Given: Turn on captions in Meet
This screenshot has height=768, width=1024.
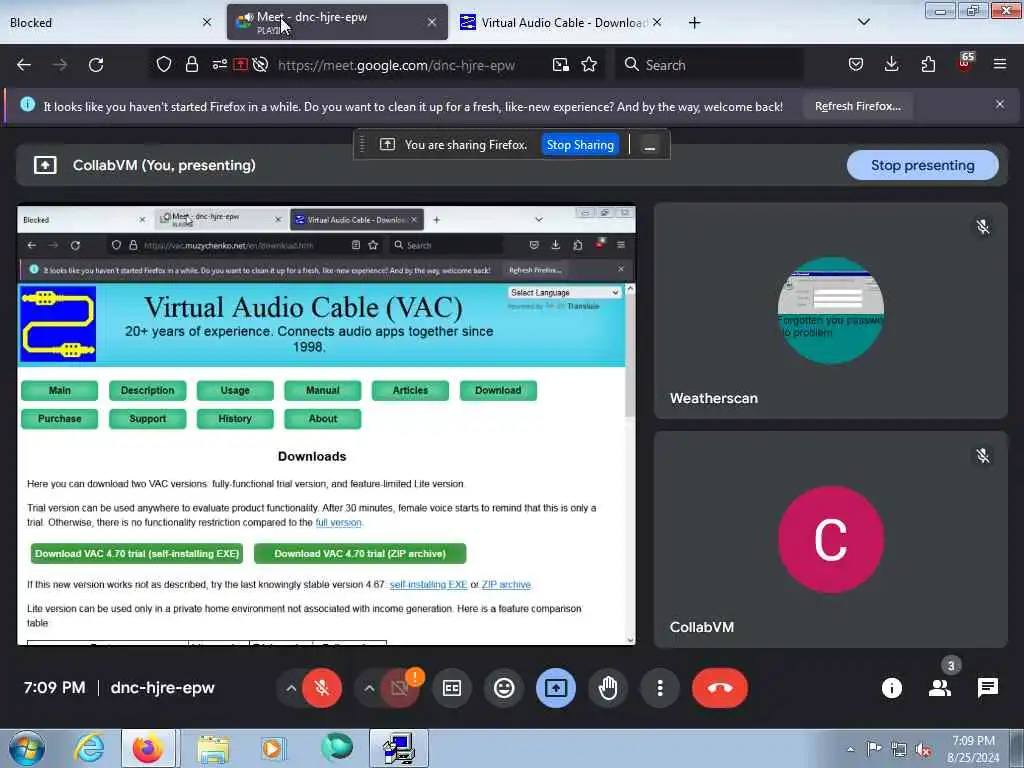Looking at the screenshot, I should 452,688.
